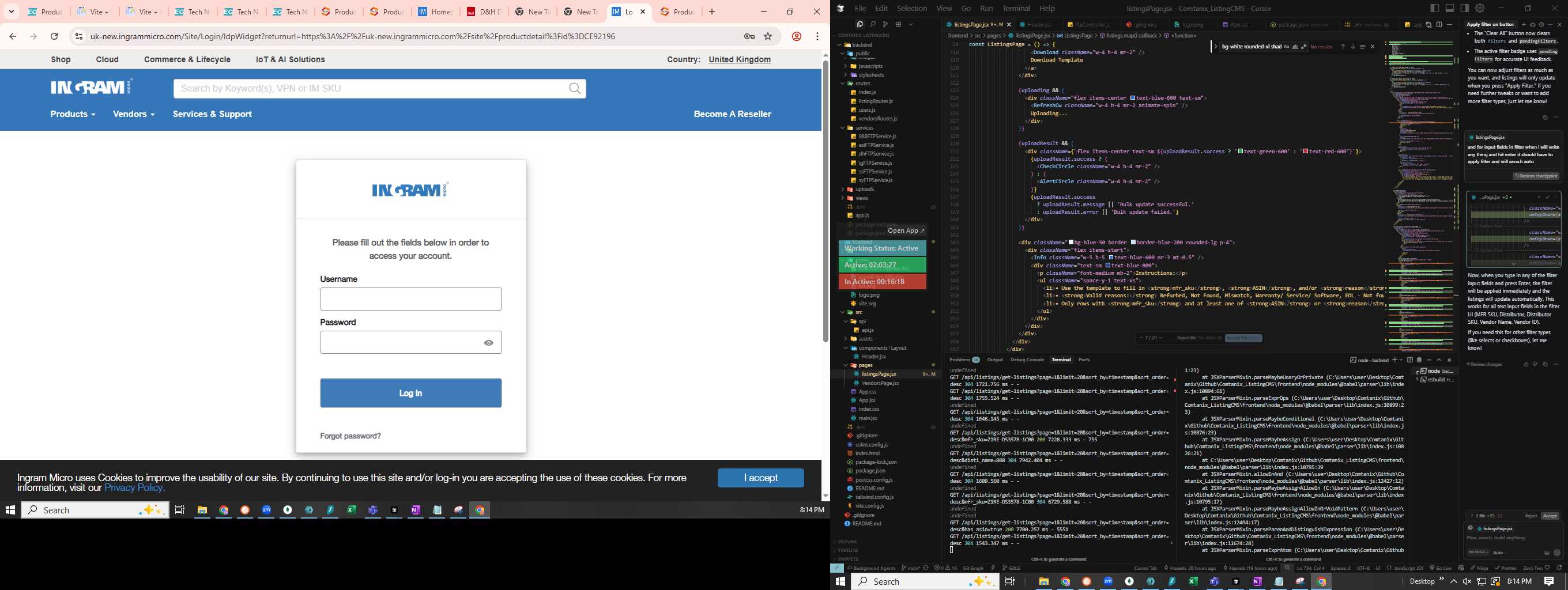
Task: Start a new chat in Cursor AI pane
Action: pos(1524,25)
